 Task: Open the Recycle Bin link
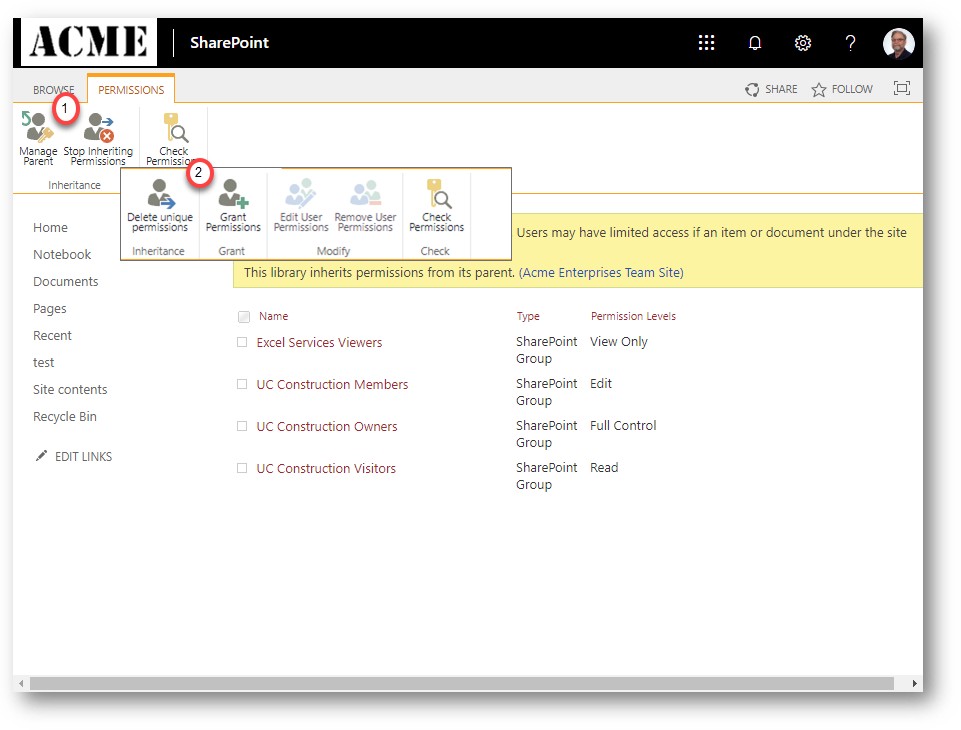[x=65, y=416]
